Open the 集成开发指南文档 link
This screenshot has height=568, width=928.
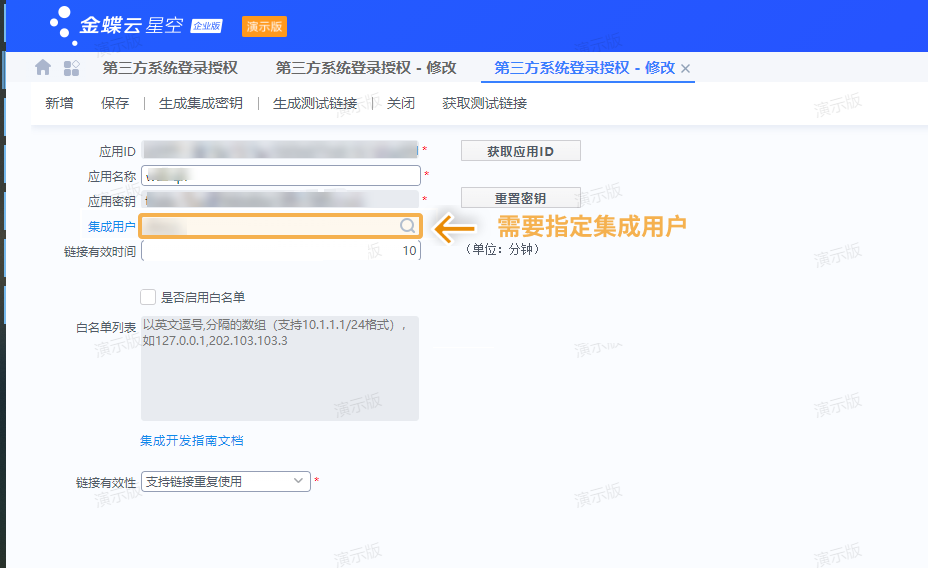click(192, 440)
